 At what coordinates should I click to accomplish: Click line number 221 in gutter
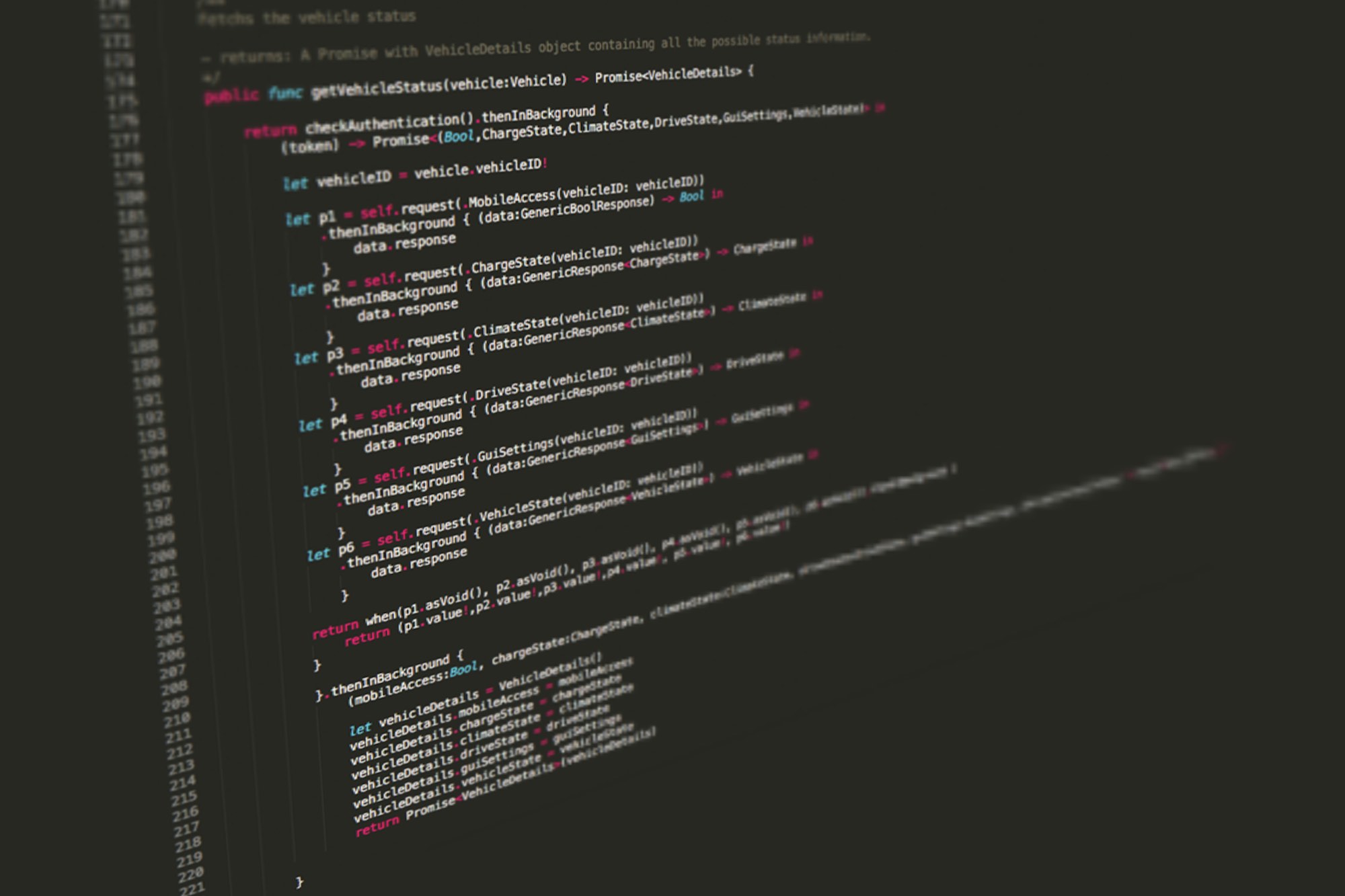tap(192, 889)
